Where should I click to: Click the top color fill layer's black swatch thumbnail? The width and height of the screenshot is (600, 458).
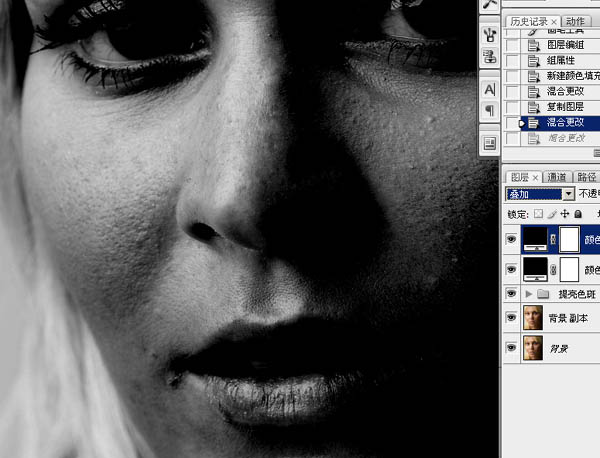click(535, 239)
